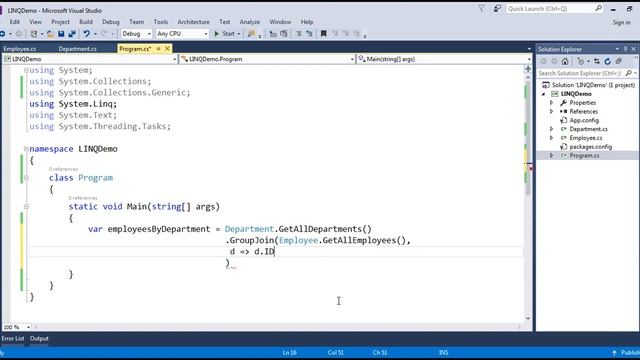The height and width of the screenshot is (360, 640).
Task: Click the Navigate Backward circle icon
Action: point(2,34)
